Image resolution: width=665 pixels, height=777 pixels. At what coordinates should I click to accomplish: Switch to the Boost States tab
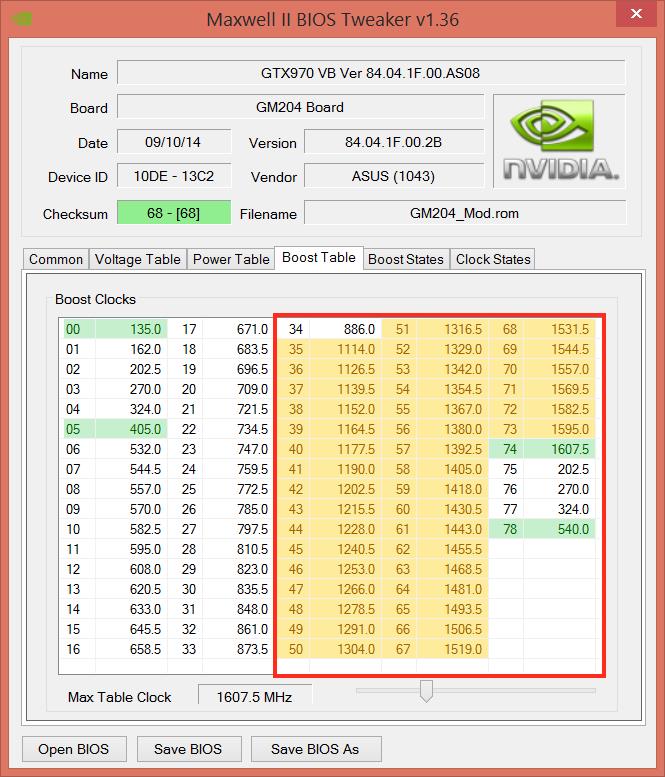point(406,259)
